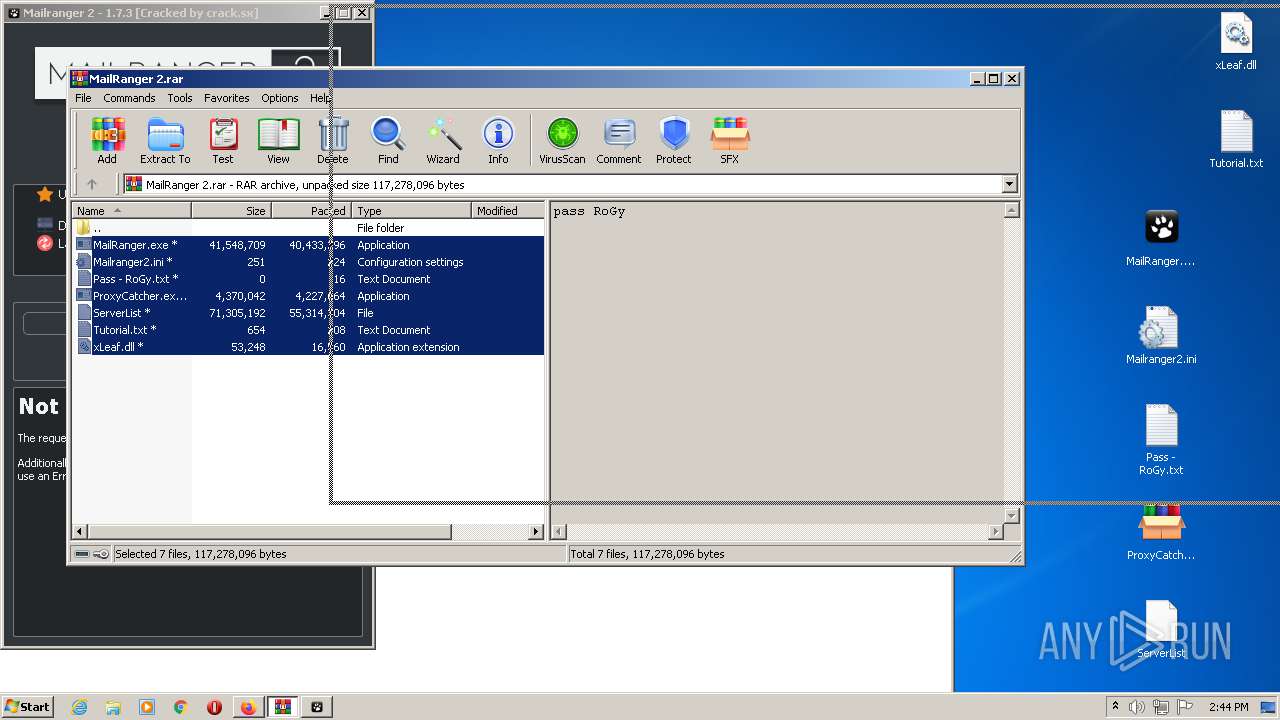Viewport: 1280px width, 720px height.
Task: Click the Delete trash icon
Action: 333,140
